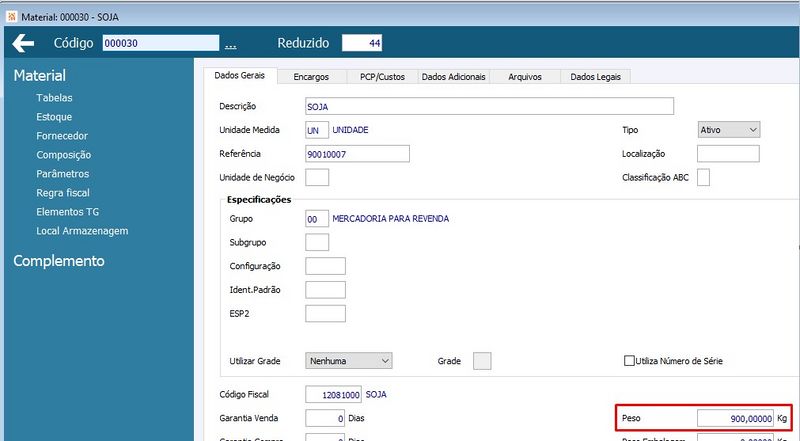Click the Referência field 90010007

(x=357, y=154)
